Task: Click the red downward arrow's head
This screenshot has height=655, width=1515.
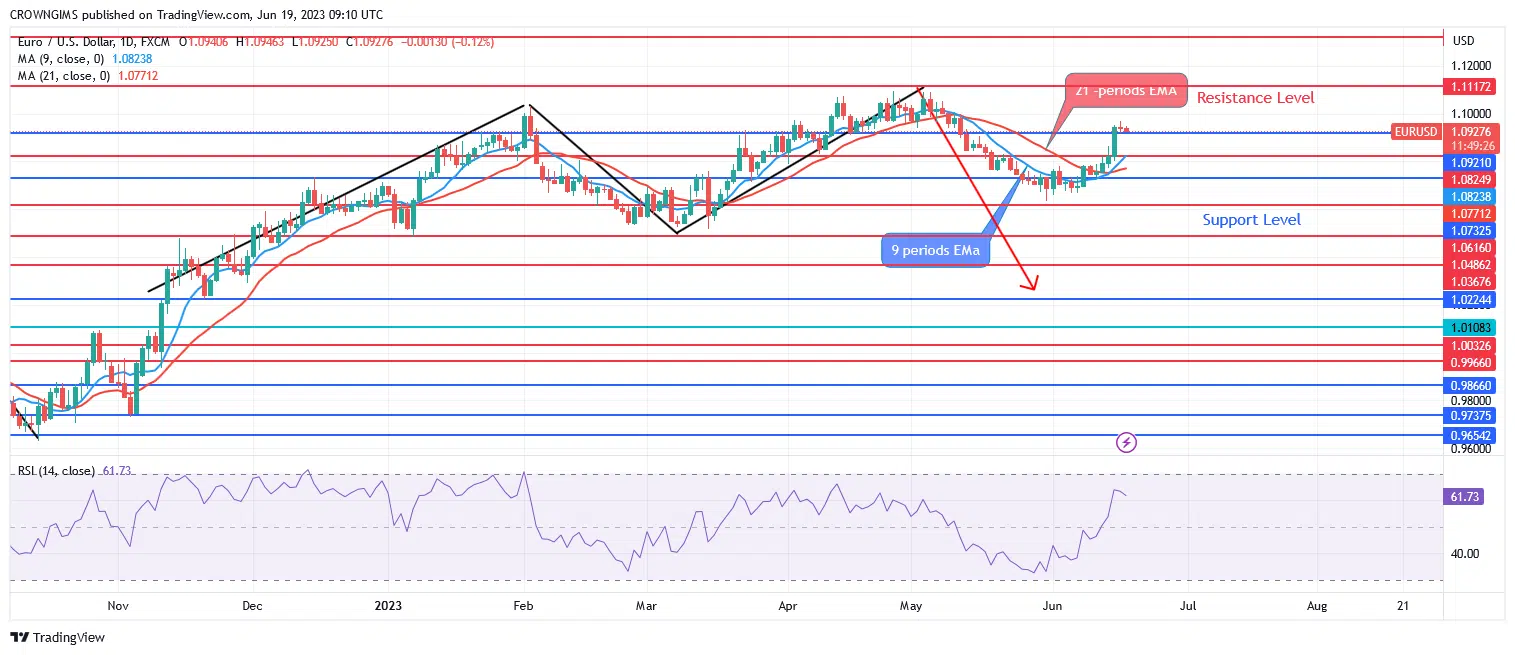Action: coord(1032,284)
